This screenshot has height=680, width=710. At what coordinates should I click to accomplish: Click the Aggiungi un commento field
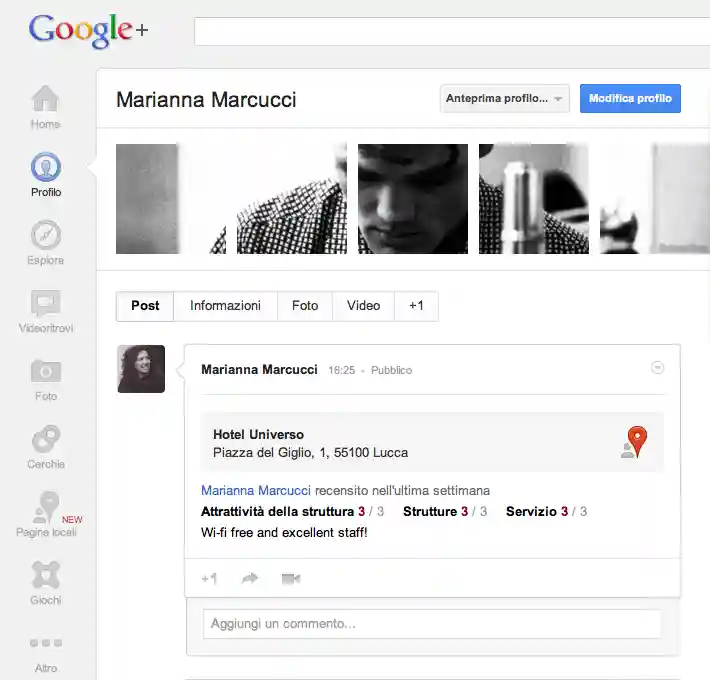pyautogui.click(x=432, y=624)
